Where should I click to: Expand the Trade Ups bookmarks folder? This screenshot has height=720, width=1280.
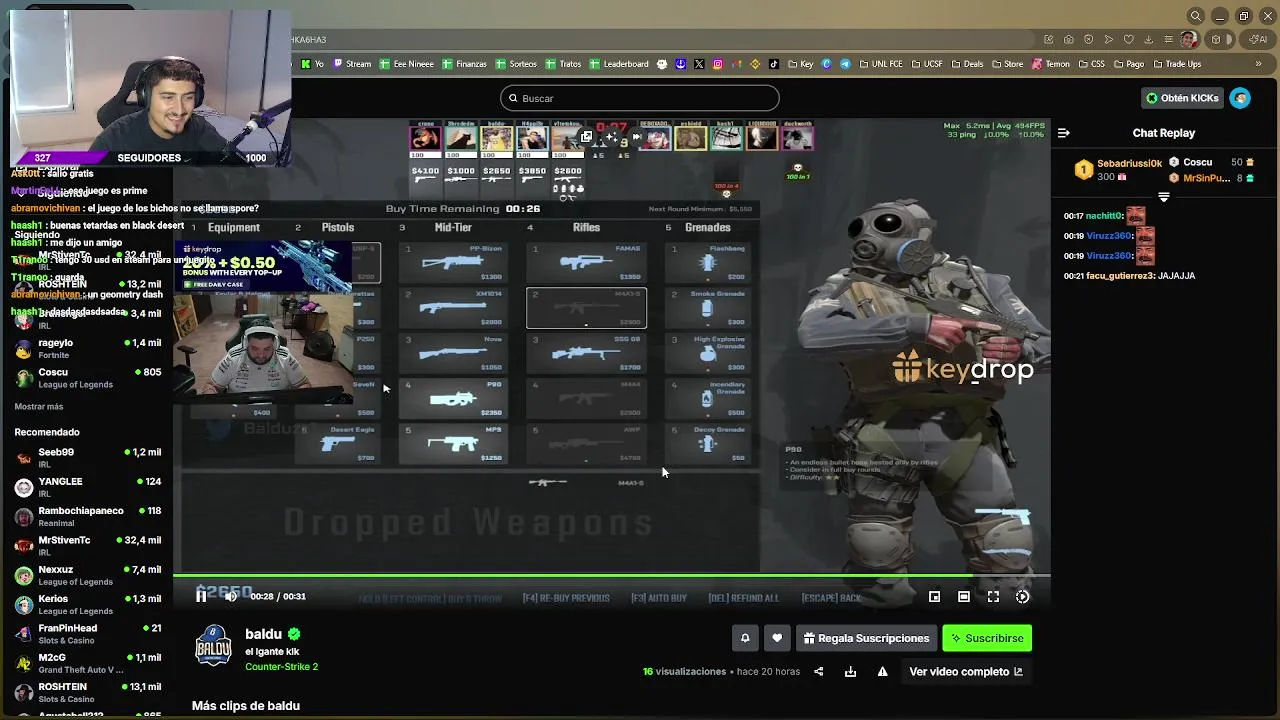[x=1175, y=64]
